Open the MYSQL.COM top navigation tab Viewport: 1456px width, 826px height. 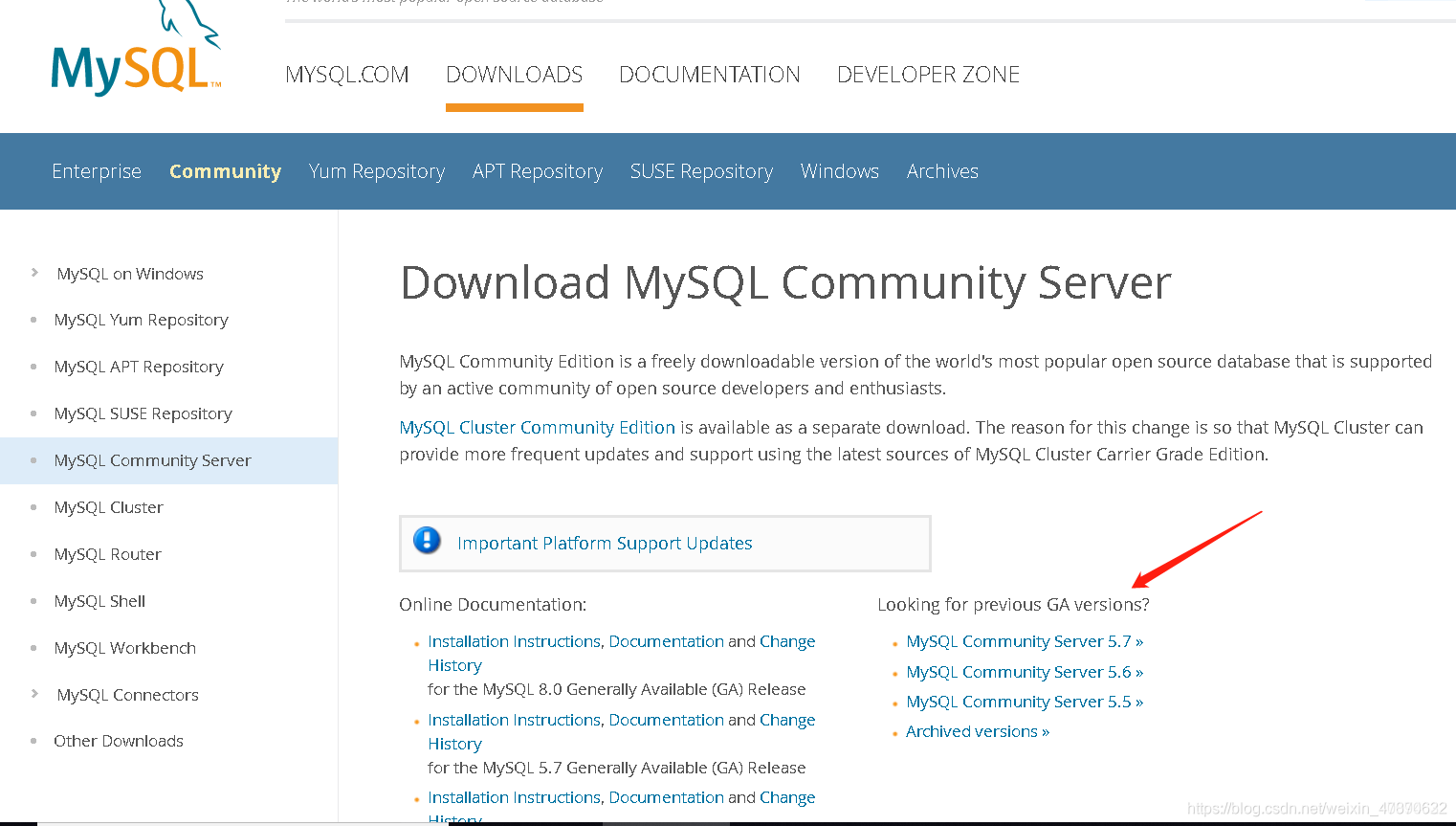click(x=347, y=75)
